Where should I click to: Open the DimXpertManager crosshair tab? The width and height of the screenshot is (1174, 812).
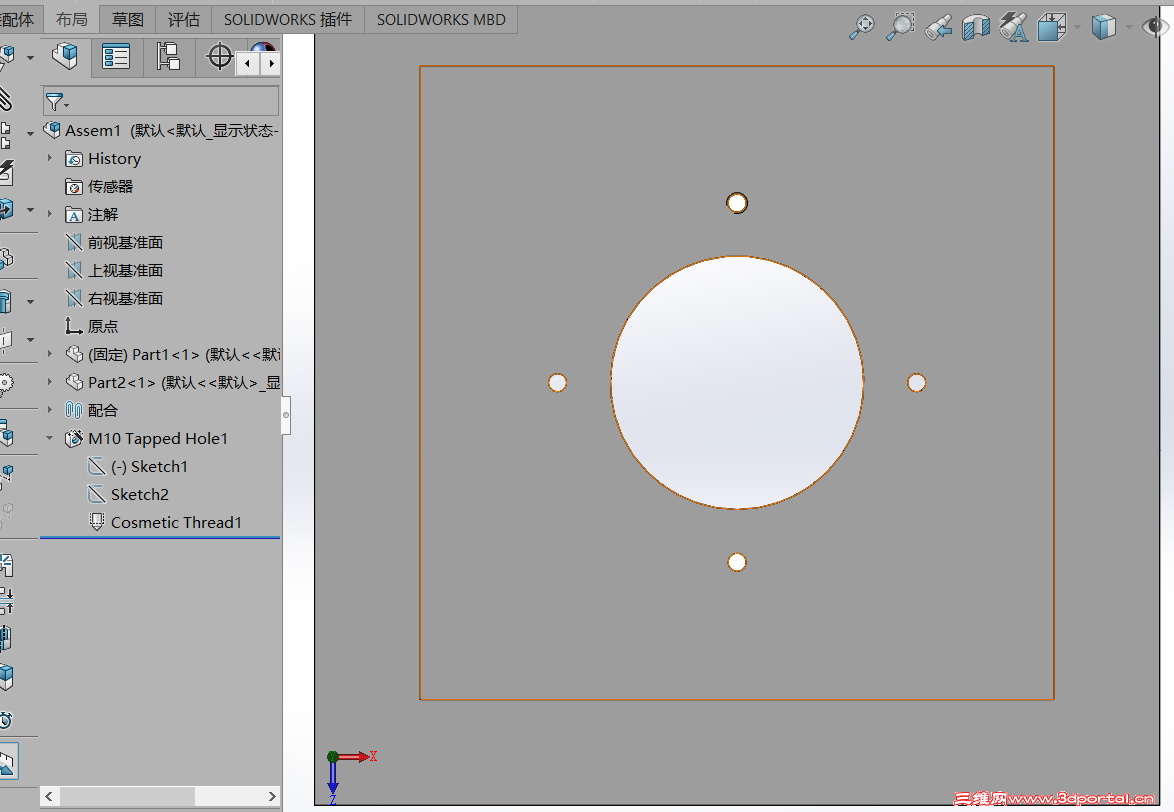[x=219, y=57]
